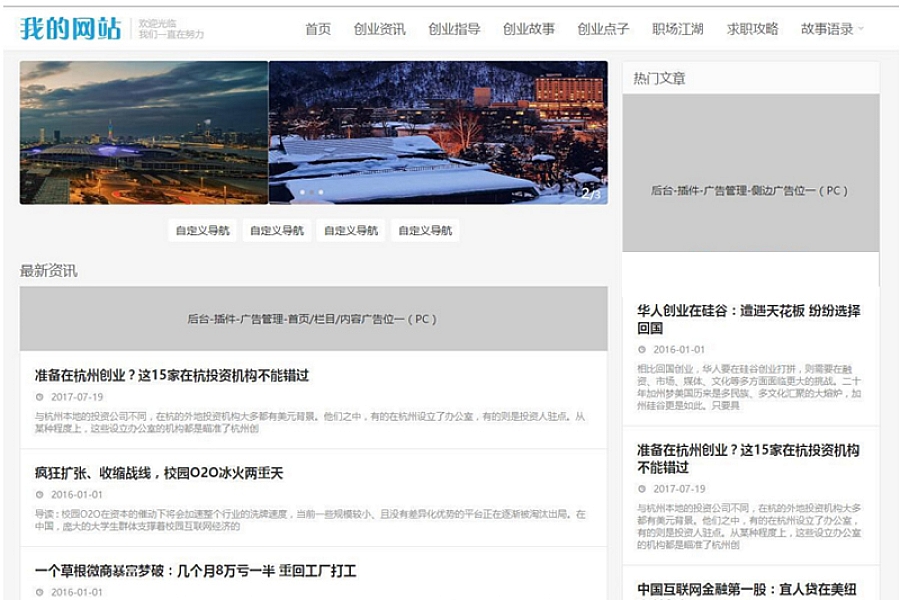This screenshot has width=900, height=600.
Task: Click clock icon beside 2017-07-19 in 最新资讯 list
Action: click(x=39, y=397)
